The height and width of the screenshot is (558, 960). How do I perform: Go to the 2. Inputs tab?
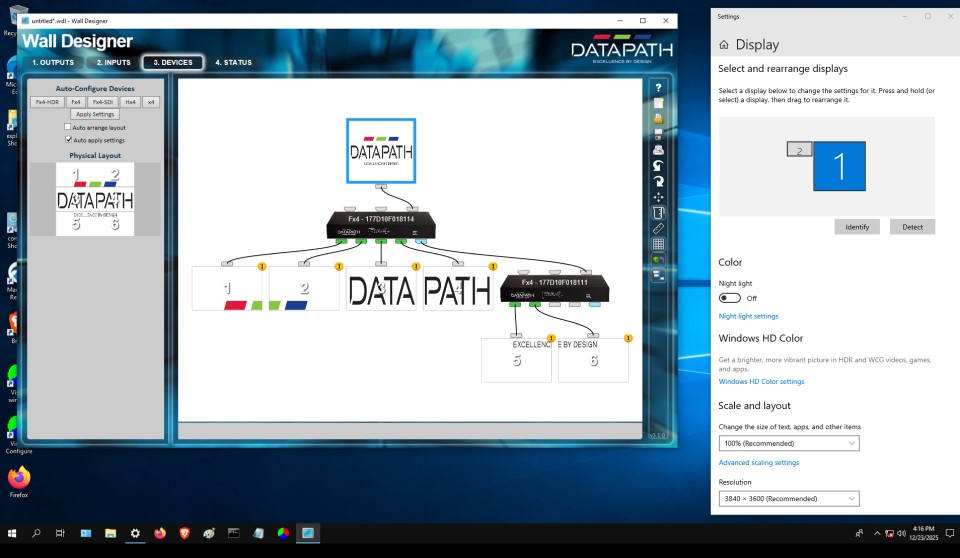[113, 62]
